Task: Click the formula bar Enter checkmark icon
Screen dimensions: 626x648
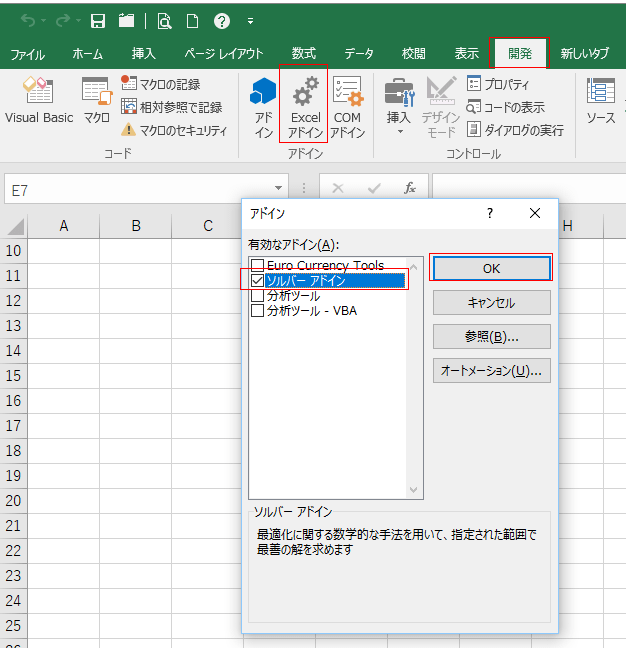Action: point(374,188)
